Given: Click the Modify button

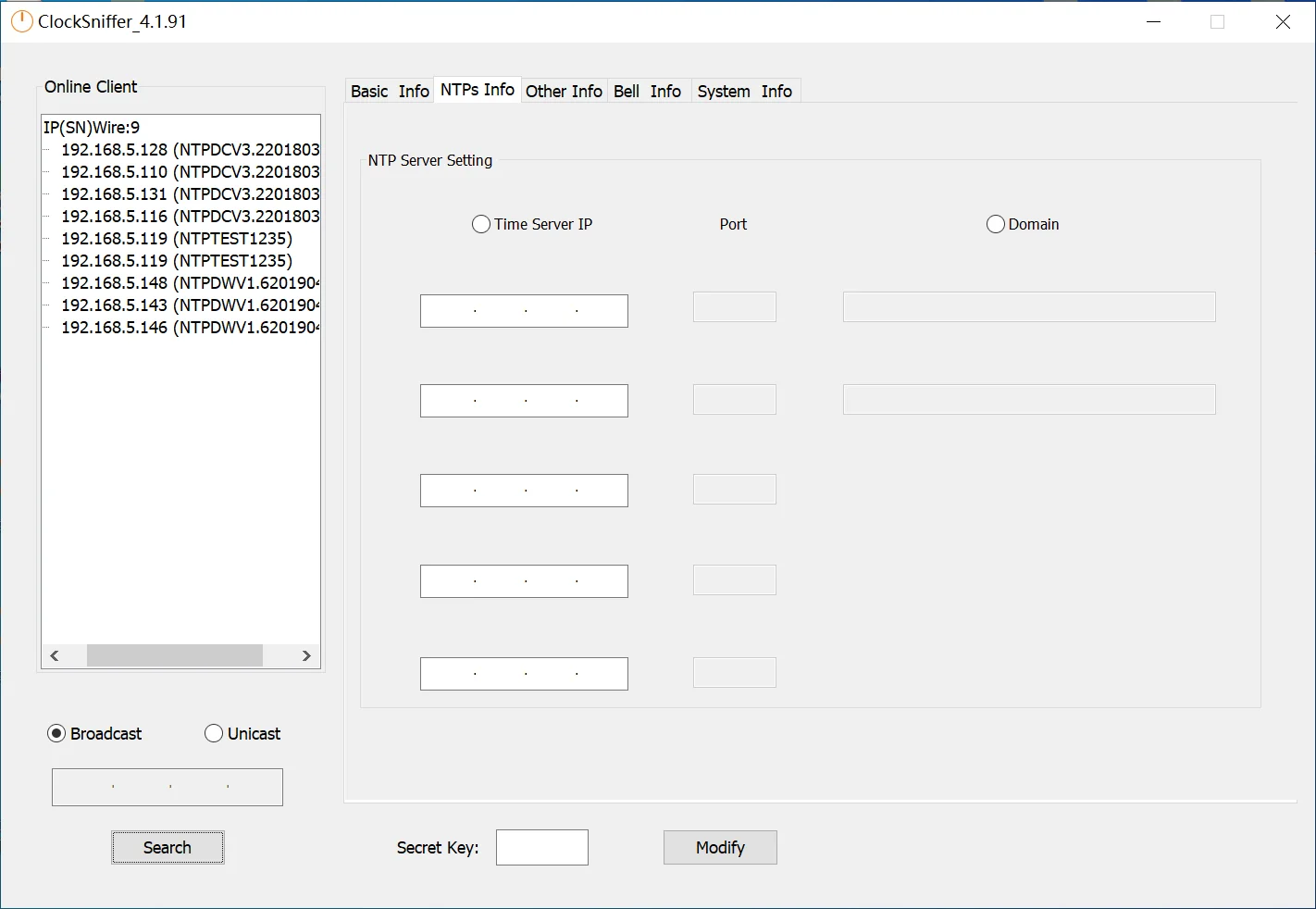Looking at the screenshot, I should click(720, 847).
